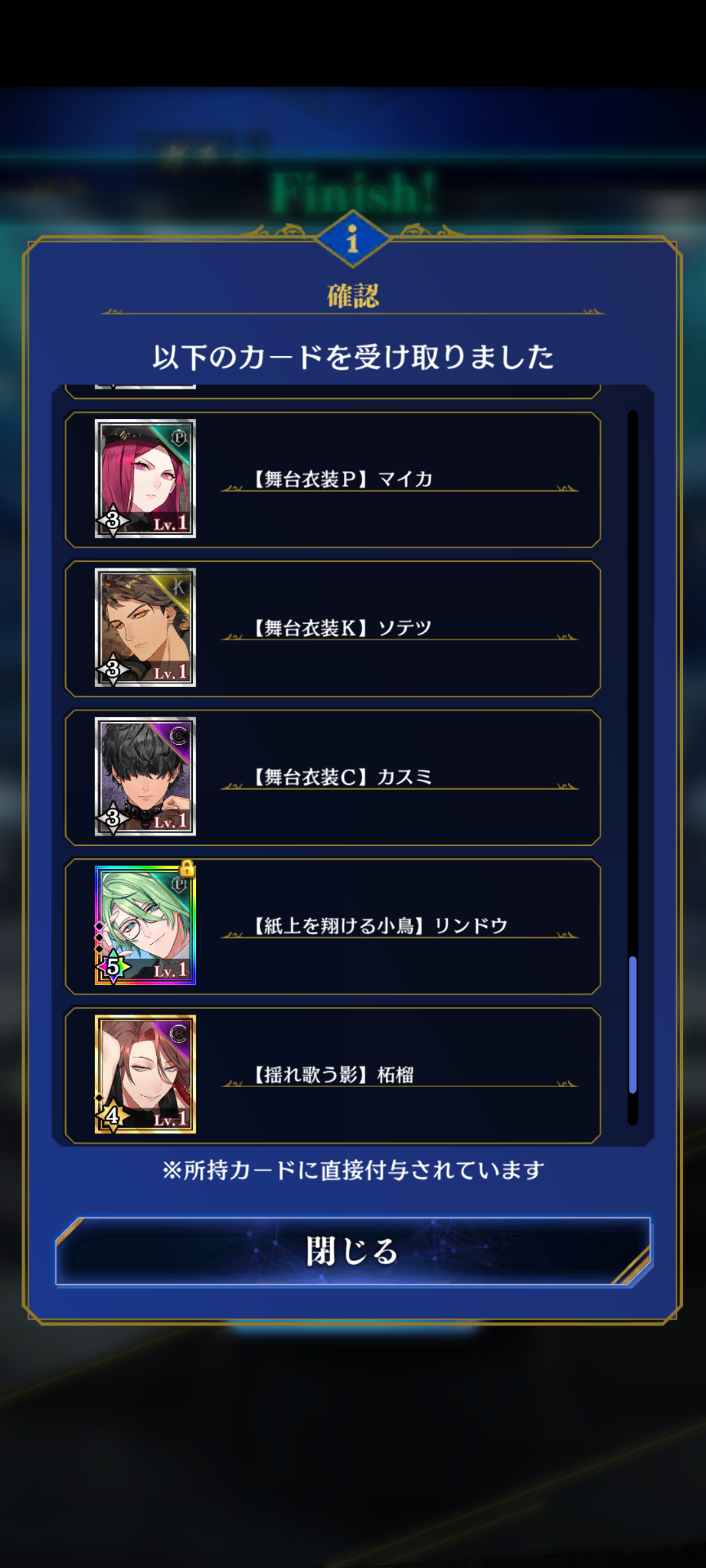Click the 3-star rarity badge on マイカ
Image resolution: width=706 pixels, height=1568 pixels.
(x=112, y=521)
